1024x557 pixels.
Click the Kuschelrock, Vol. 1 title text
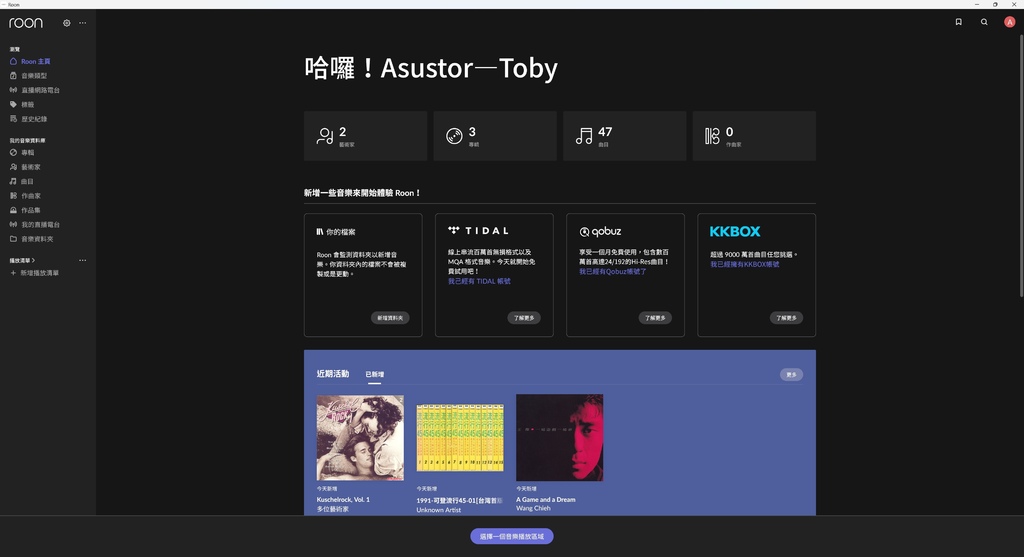[344, 500]
